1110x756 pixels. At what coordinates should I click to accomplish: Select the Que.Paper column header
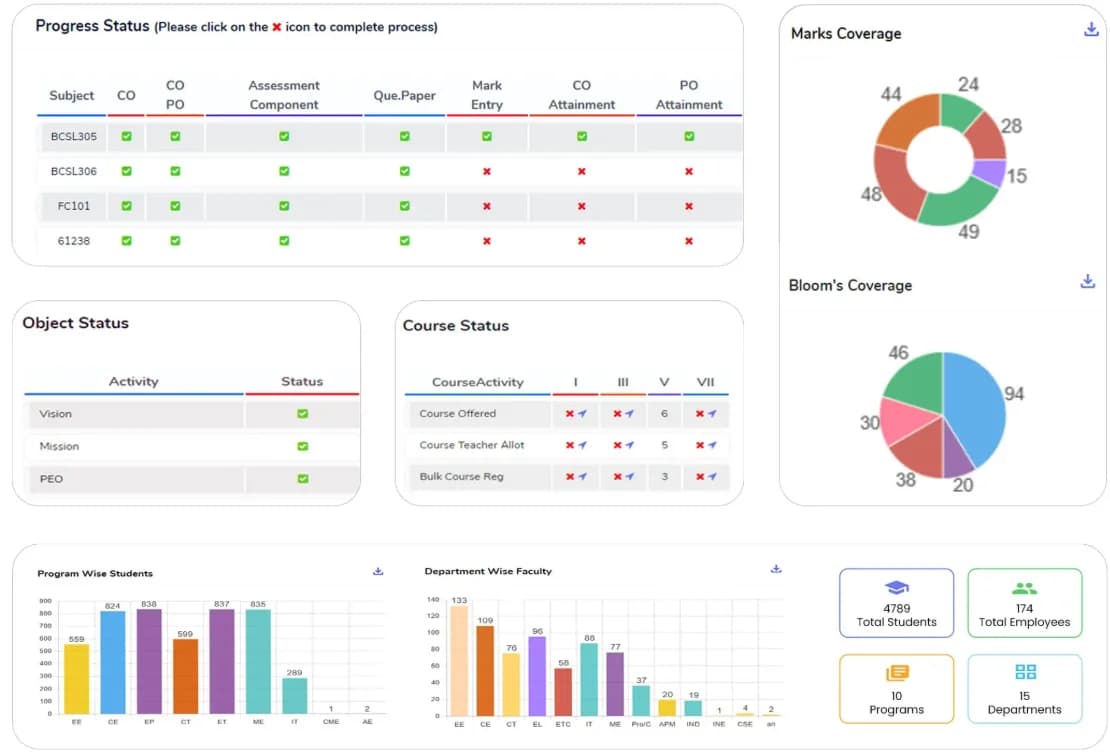click(x=404, y=95)
